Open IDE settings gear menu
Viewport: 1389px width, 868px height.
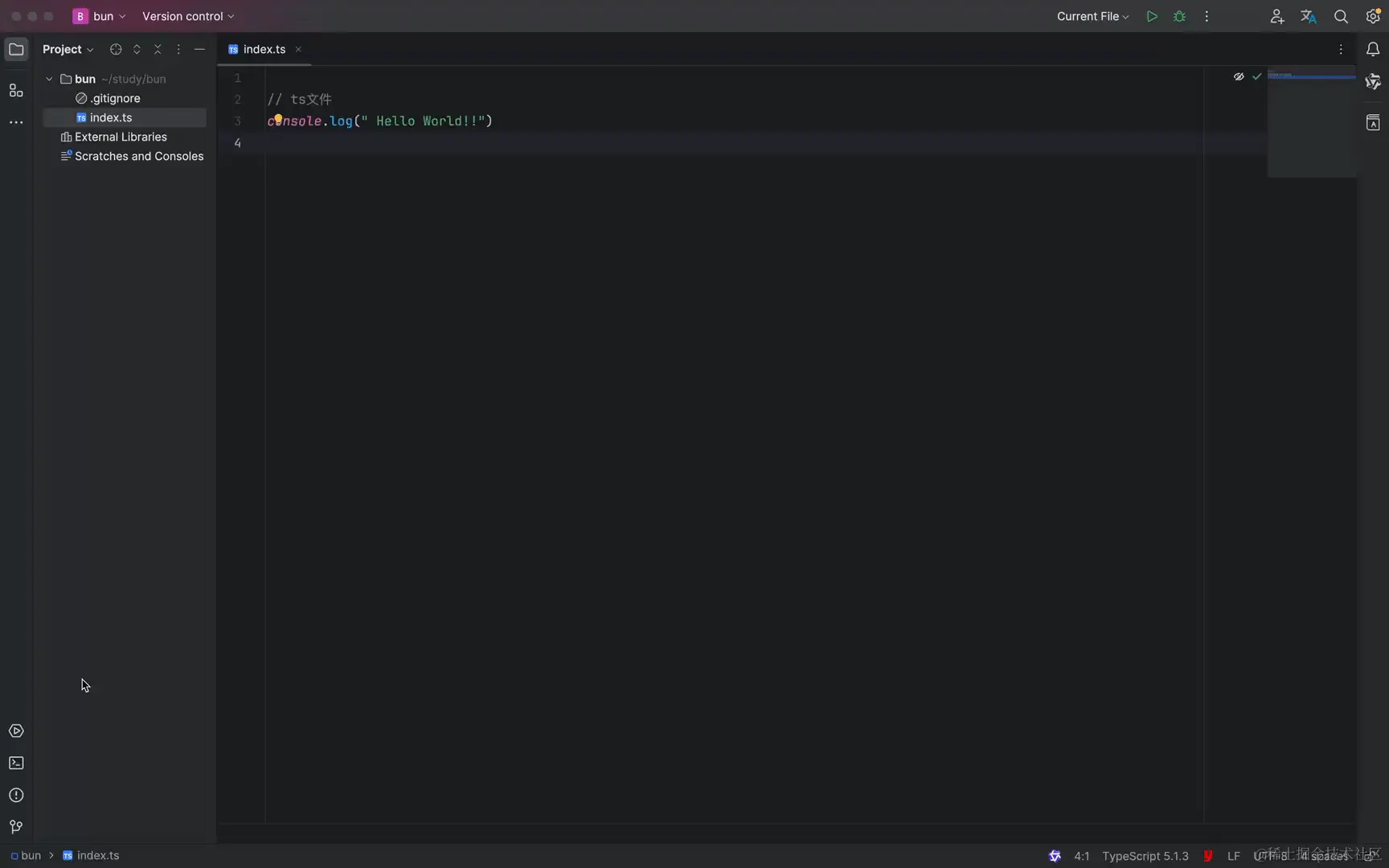point(1373,16)
